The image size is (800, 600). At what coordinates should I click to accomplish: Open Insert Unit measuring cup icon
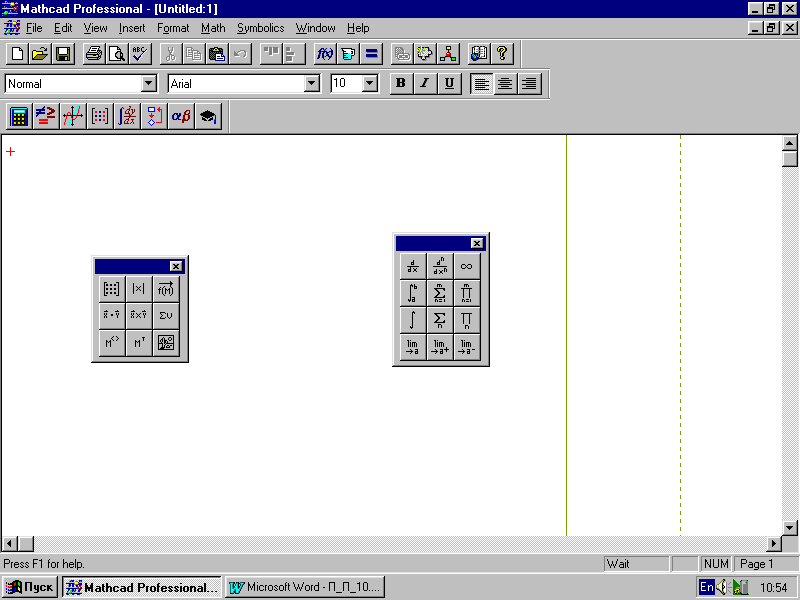pyautogui.click(x=348, y=54)
